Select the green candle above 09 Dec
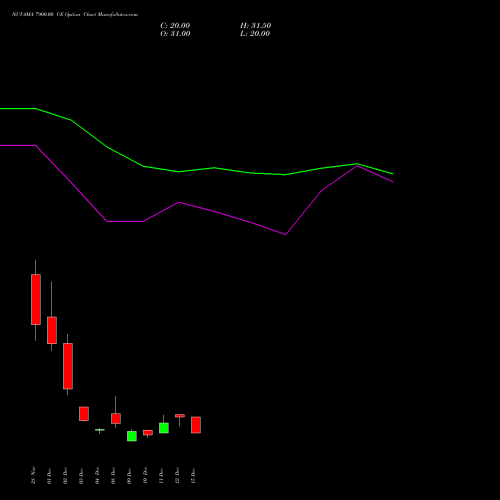This screenshot has height=500, width=500. click(132, 436)
